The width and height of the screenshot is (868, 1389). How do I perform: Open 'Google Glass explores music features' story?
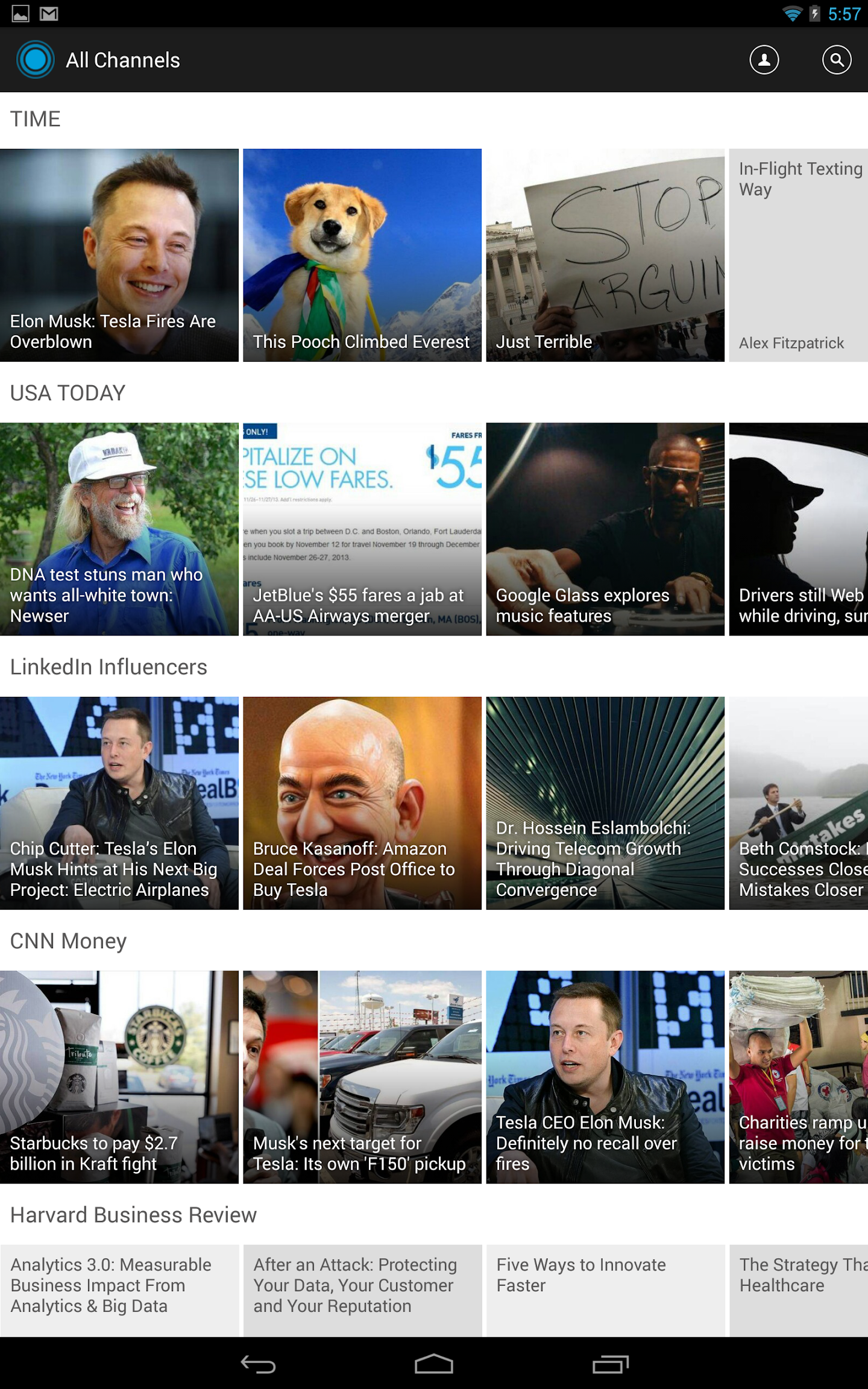point(605,529)
